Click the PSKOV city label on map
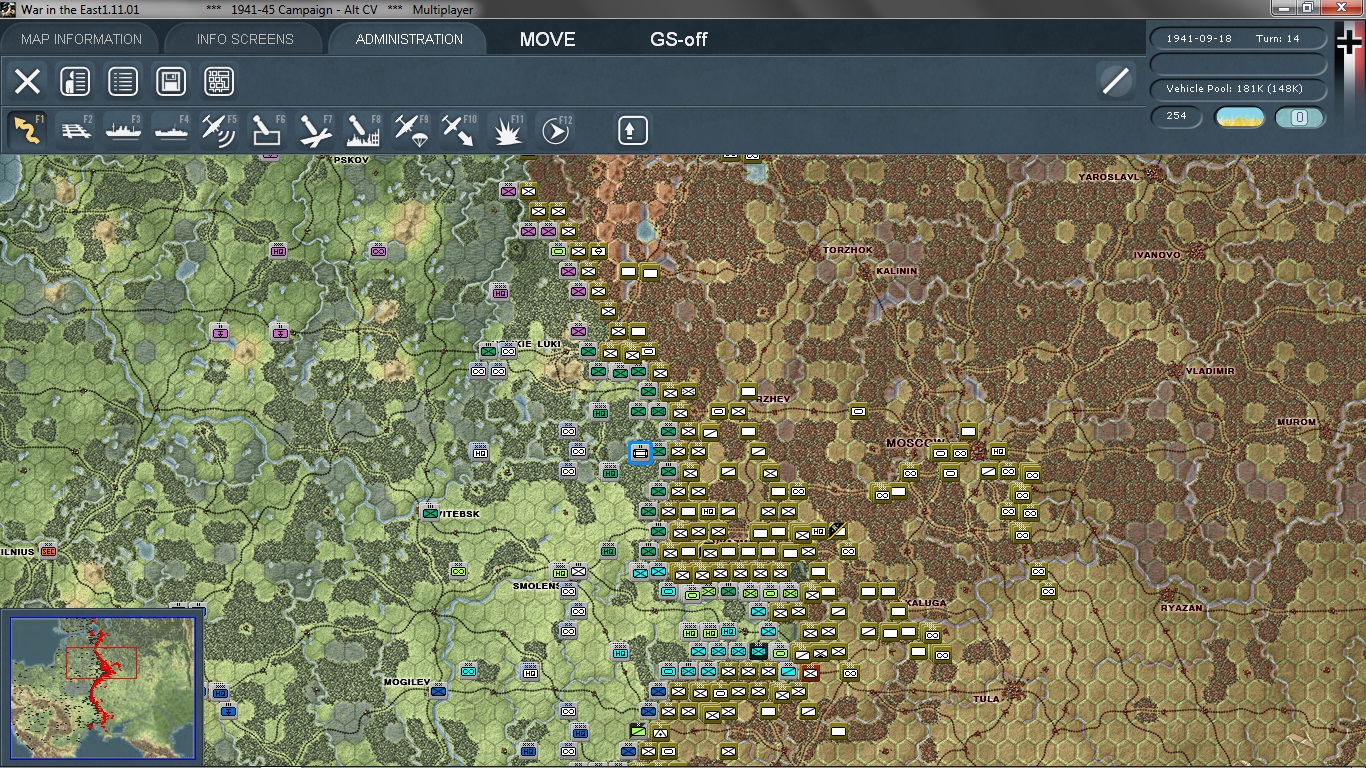This screenshot has width=1366, height=768. [x=351, y=160]
